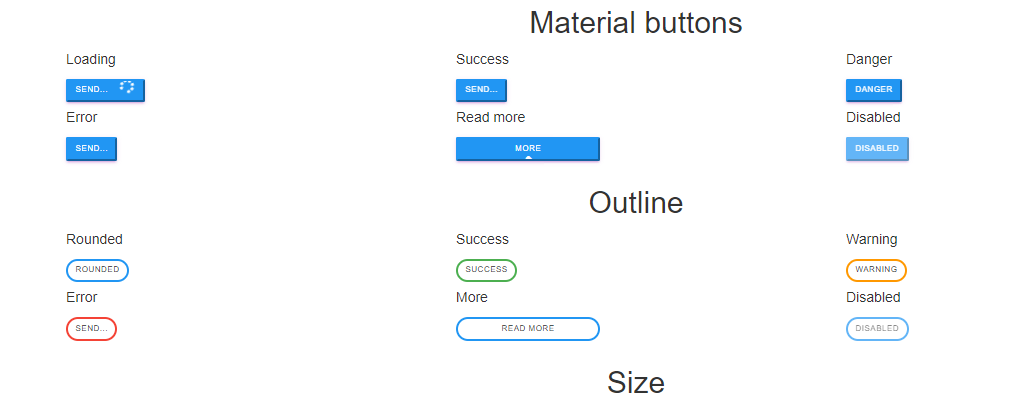Click the blue DANGER button
Viewport: 1010px width, 400px height.
[x=873, y=90]
